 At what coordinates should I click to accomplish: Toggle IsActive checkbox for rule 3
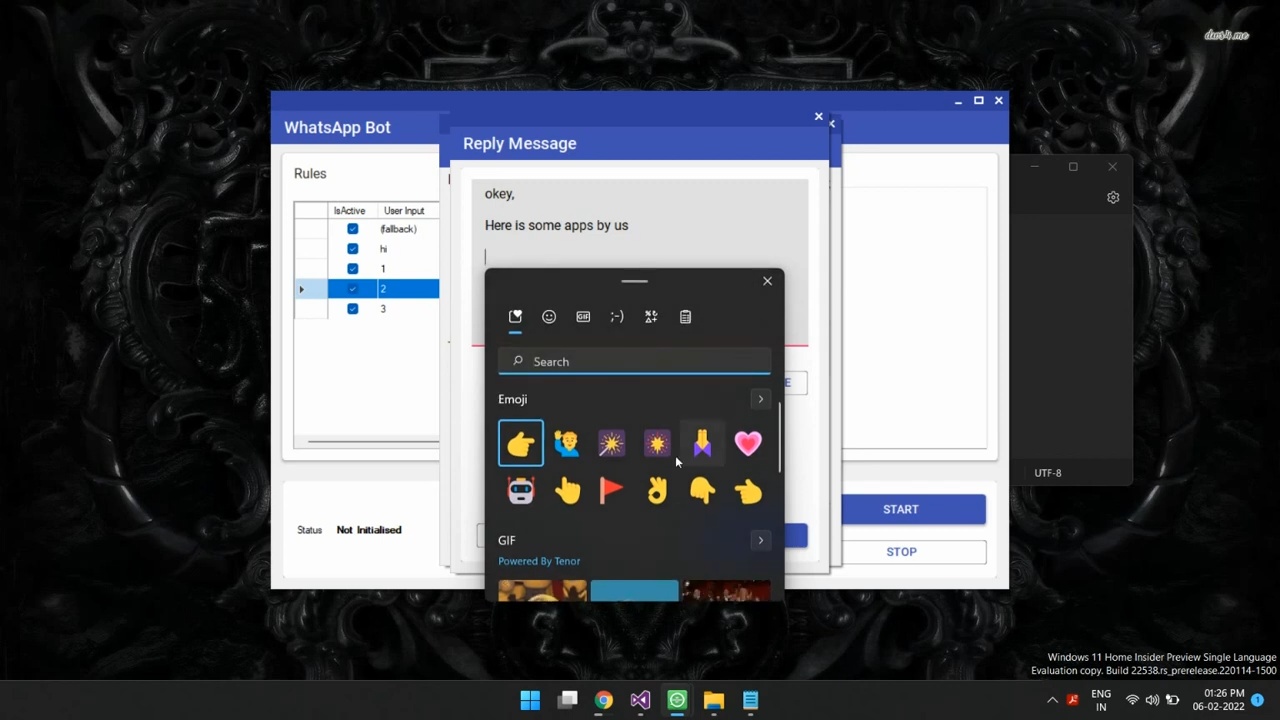point(352,309)
